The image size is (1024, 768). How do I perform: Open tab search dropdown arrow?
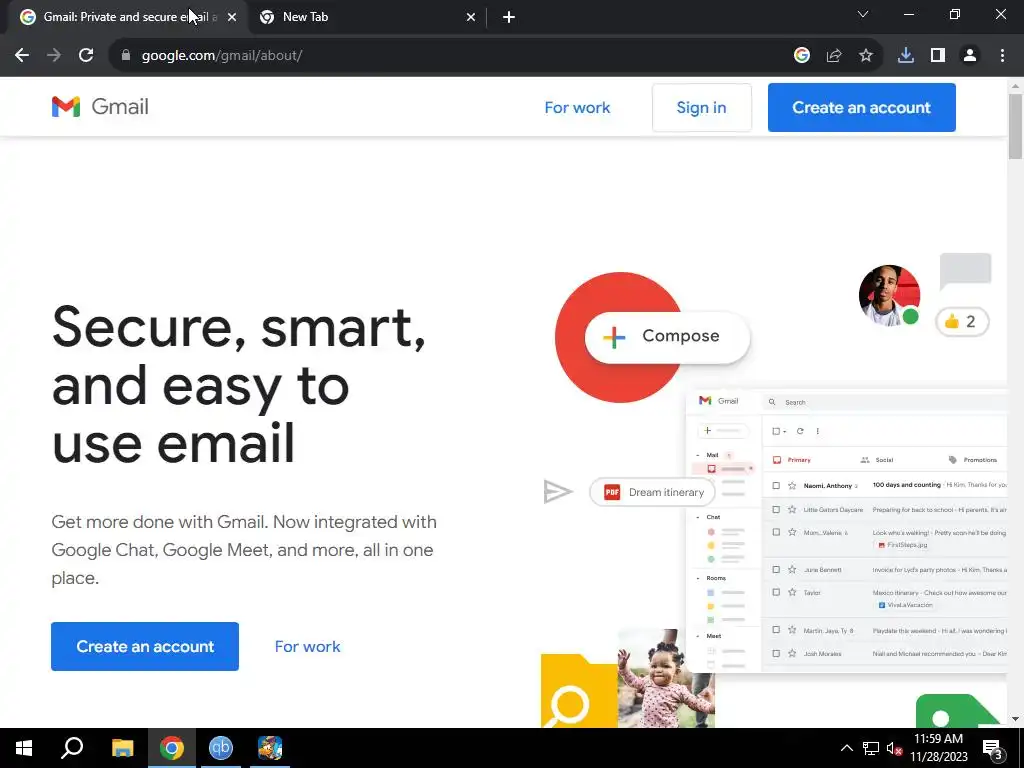(863, 14)
